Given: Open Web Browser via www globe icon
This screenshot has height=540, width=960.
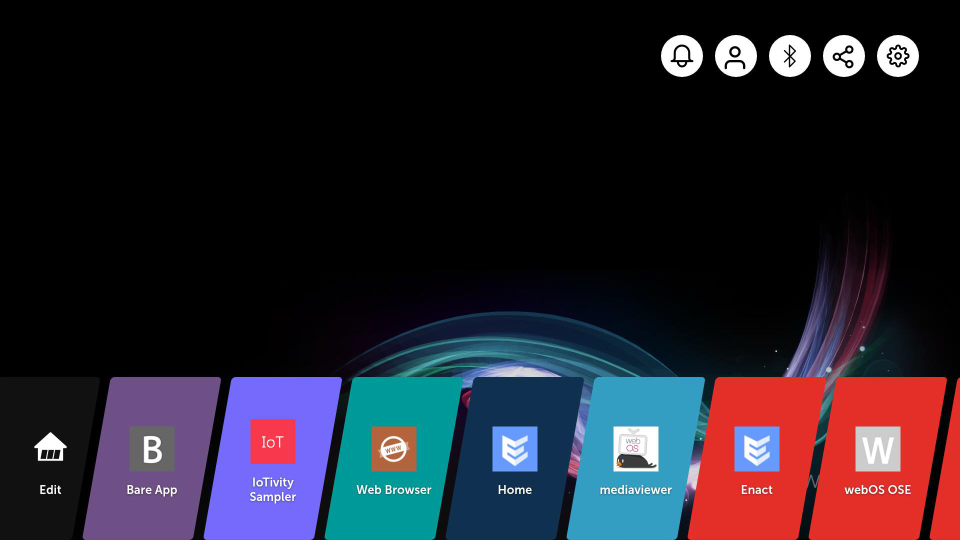Looking at the screenshot, I should [394, 449].
